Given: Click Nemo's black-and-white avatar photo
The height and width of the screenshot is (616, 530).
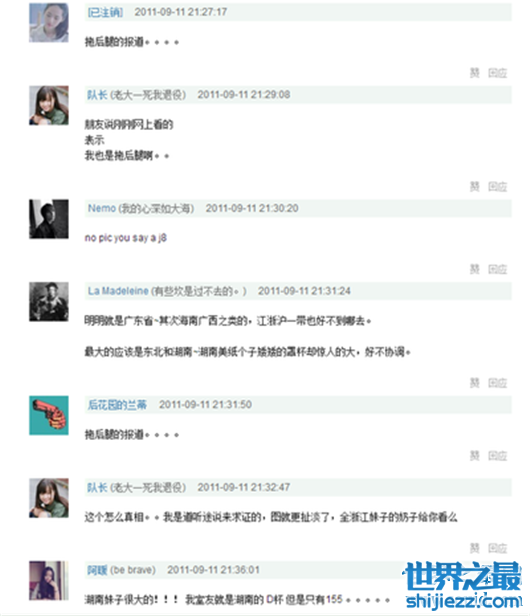Looking at the screenshot, I should click(49, 219).
